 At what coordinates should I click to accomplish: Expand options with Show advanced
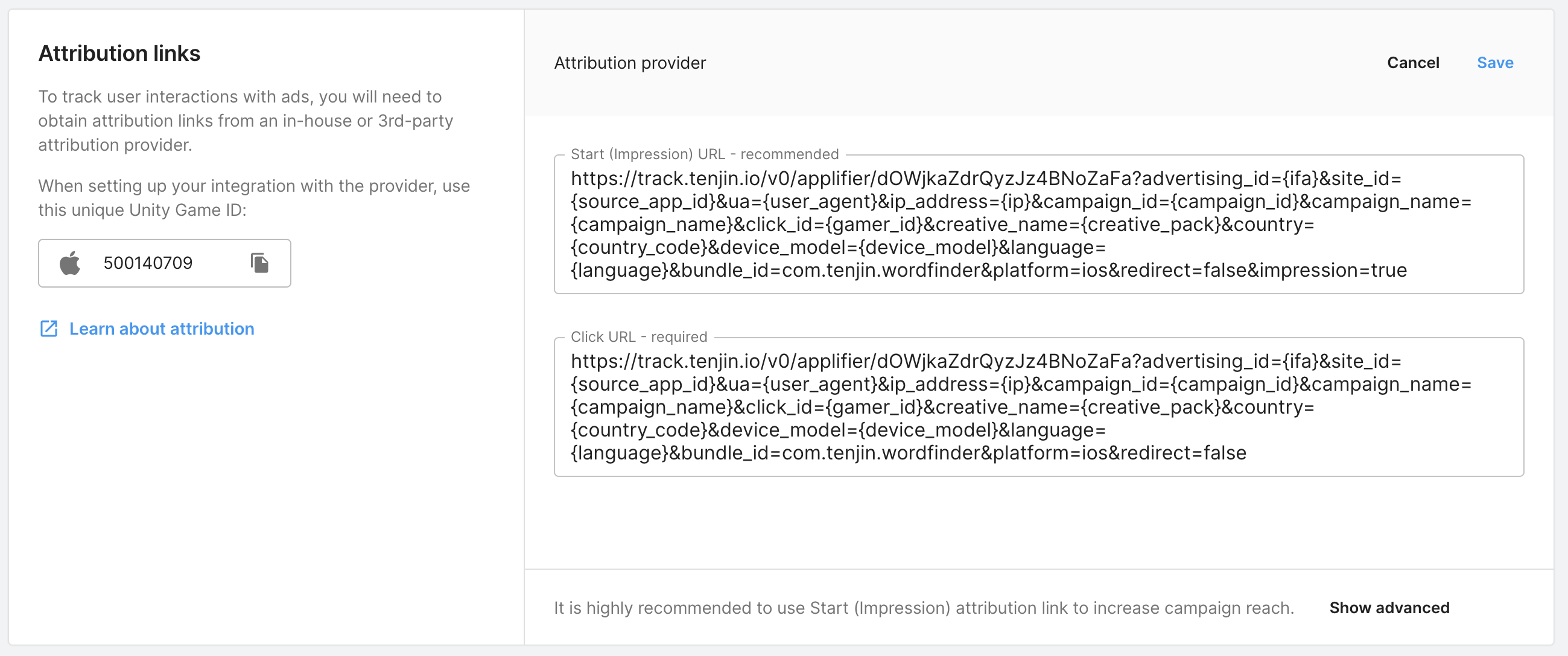pyautogui.click(x=1389, y=607)
